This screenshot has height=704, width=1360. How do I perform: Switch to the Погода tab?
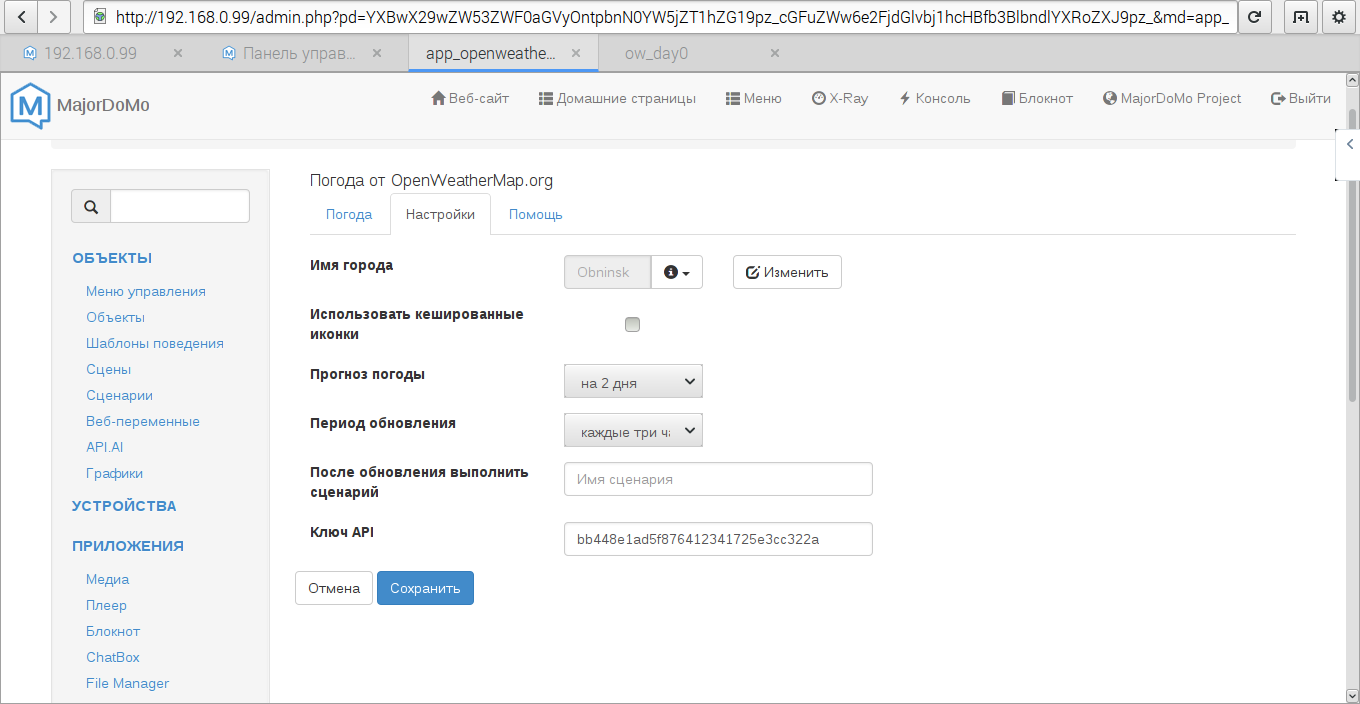pos(349,214)
